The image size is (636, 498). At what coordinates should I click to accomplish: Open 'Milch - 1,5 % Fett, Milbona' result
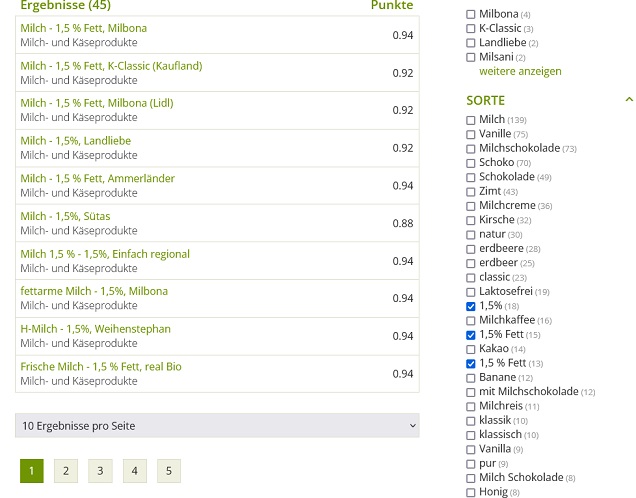pos(84,28)
